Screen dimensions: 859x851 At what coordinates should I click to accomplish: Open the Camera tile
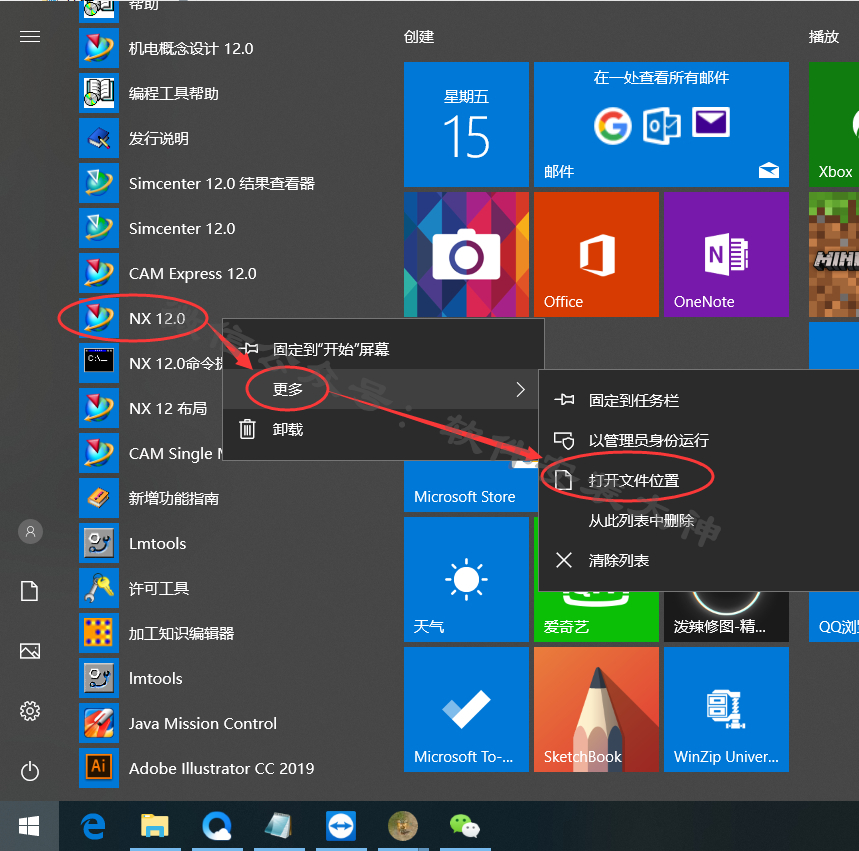pyautogui.click(x=466, y=254)
